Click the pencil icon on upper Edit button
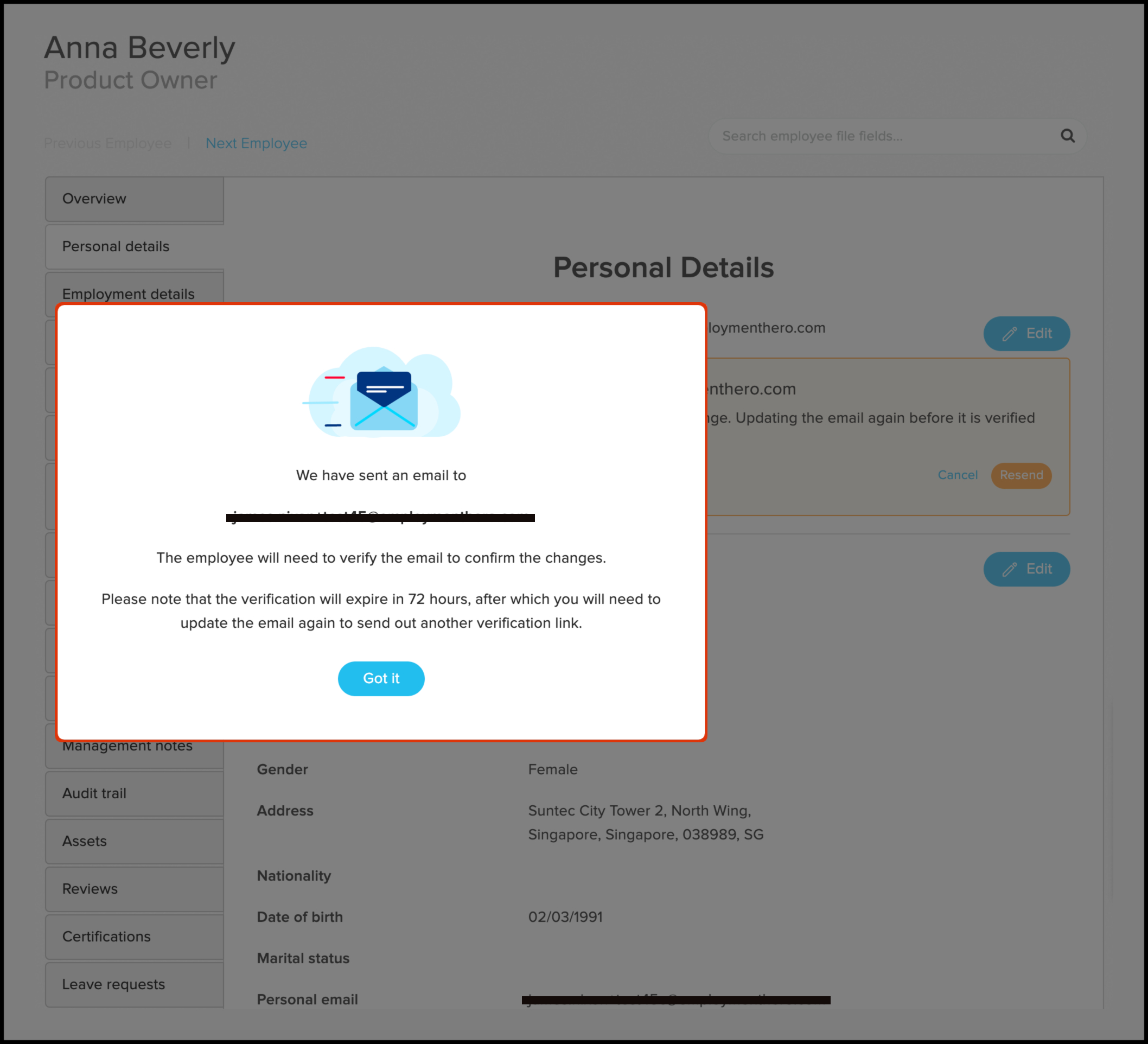This screenshot has height=1044, width=1148. [x=1010, y=334]
